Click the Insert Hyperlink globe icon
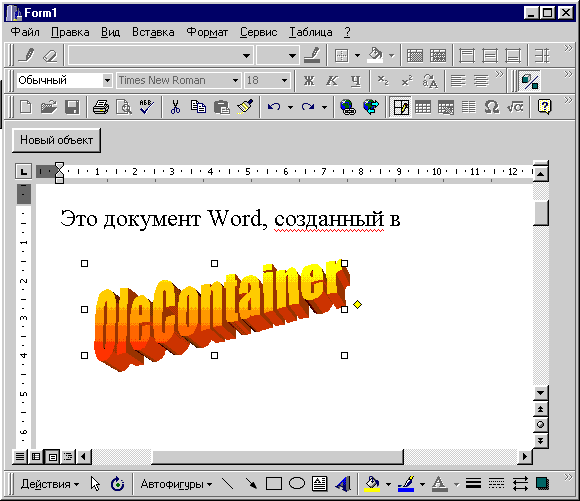 [347, 107]
